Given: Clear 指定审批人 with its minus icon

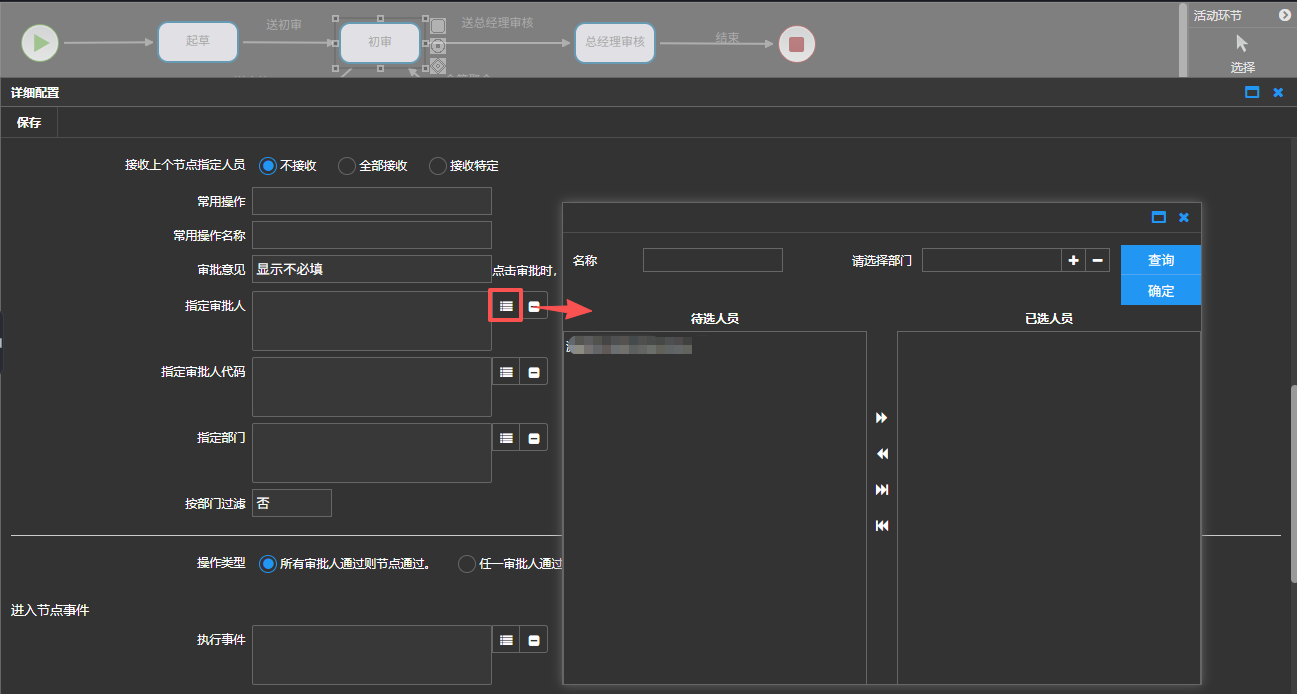Looking at the screenshot, I should coord(534,307).
